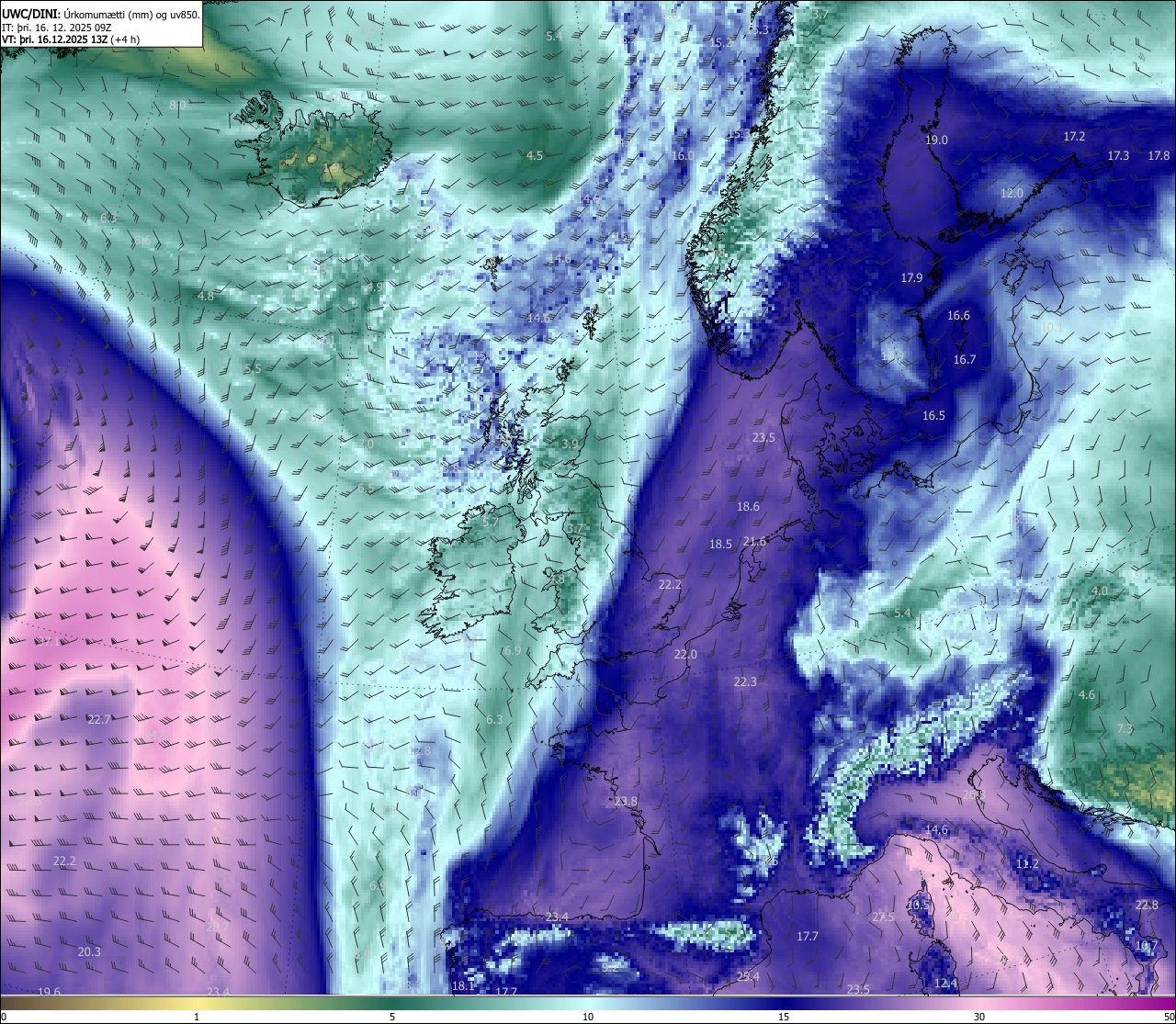Viewport: 1176px width, 1024px height.
Task: Click the 7.3 value label
Action: tap(1125, 728)
